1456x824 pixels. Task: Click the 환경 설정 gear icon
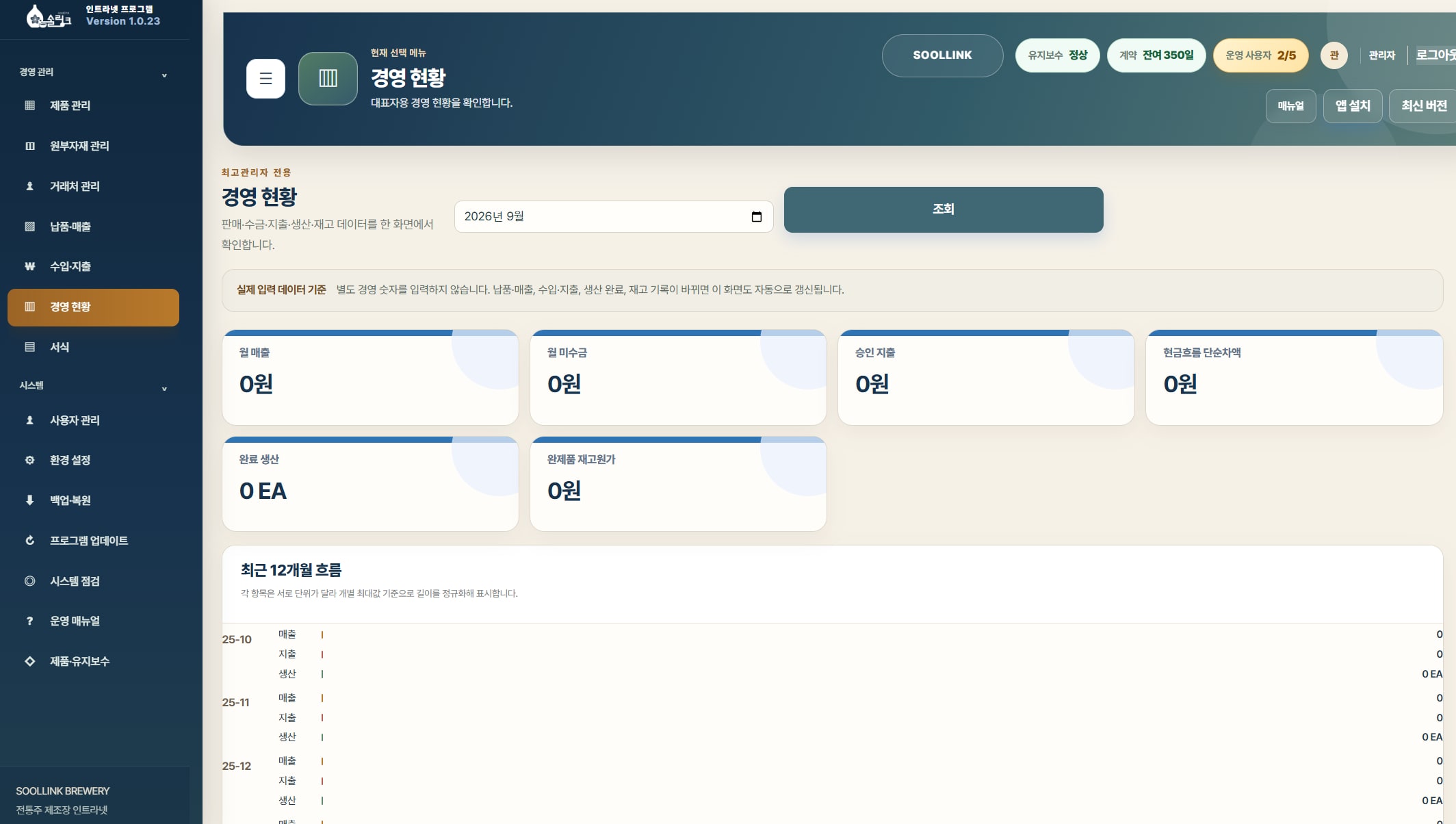(x=29, y=460)
